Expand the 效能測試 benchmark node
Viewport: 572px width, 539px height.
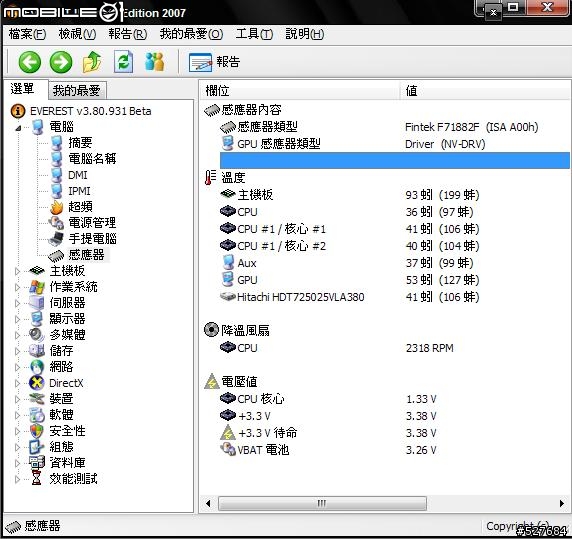coord(17,479)
